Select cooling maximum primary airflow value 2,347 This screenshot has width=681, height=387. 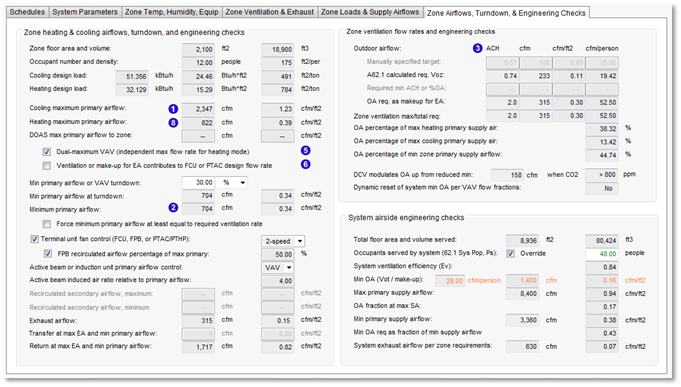pyautogui.click(x=198, y=109)
